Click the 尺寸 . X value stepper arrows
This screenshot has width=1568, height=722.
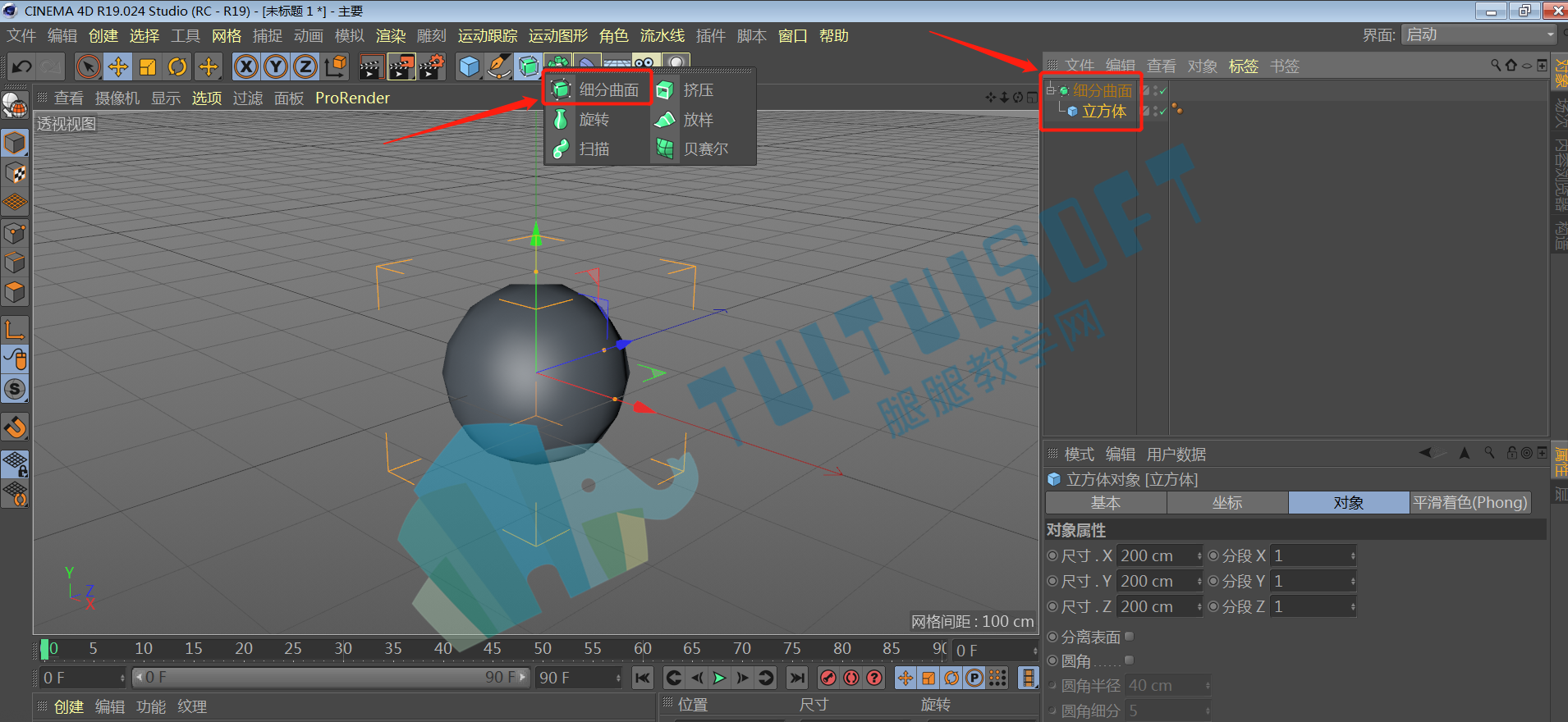point(1199,556)
